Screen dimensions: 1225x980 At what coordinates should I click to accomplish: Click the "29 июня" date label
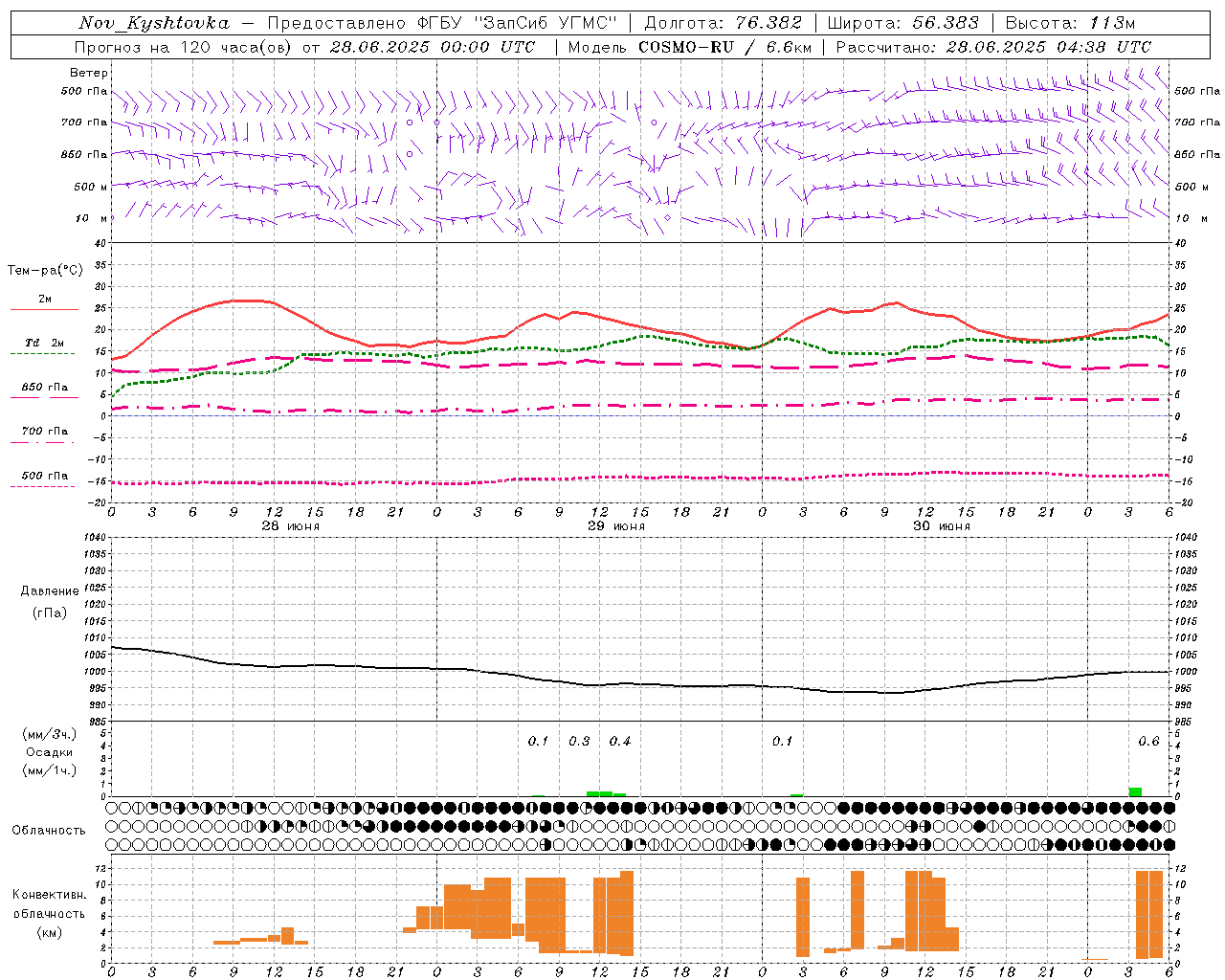(x=616, y=526)
